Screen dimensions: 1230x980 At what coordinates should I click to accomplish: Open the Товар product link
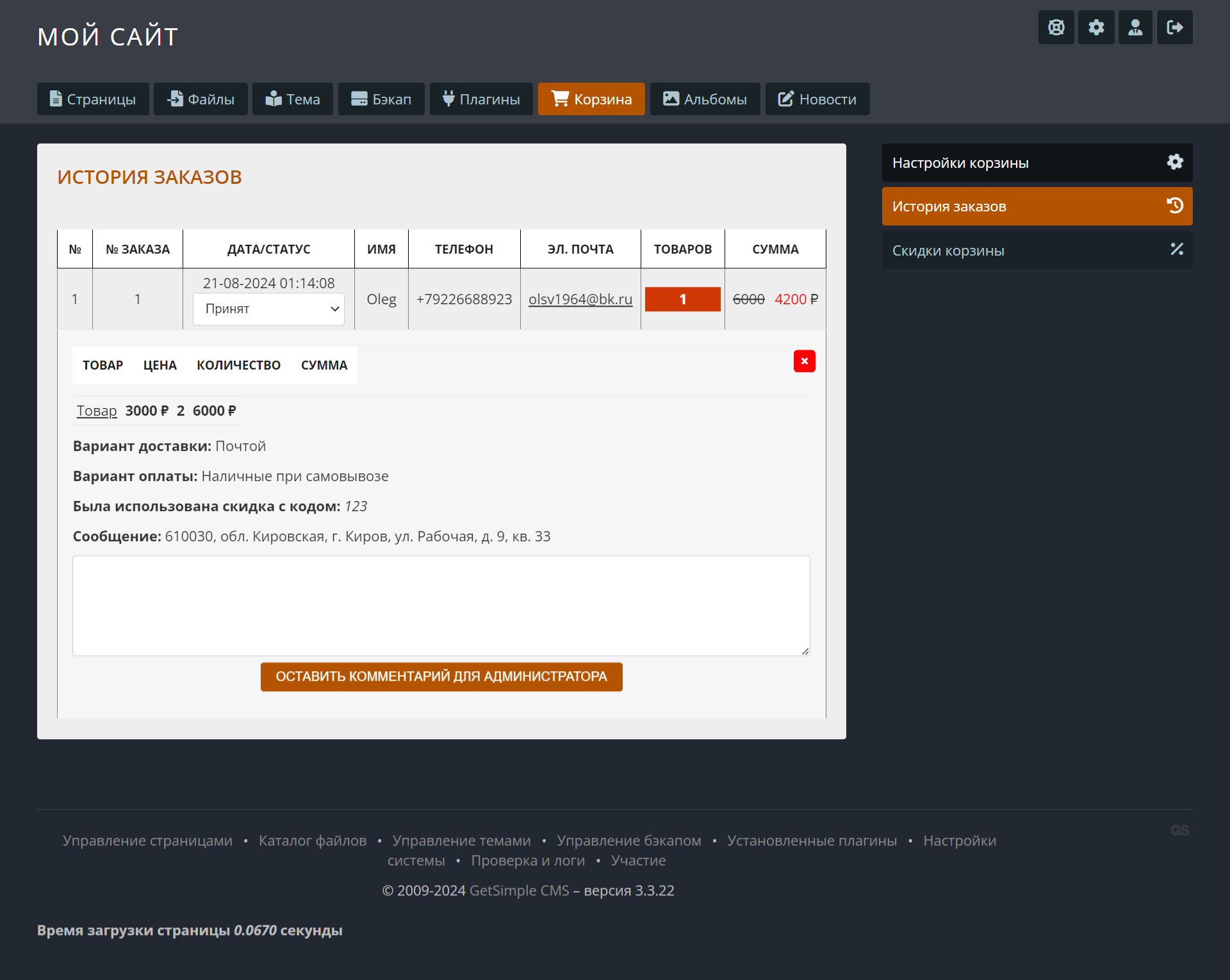[97, 411]
